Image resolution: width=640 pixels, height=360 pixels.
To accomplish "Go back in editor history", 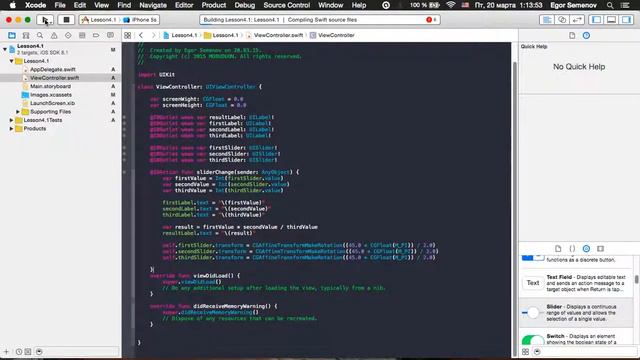I will tap(141, 36).
